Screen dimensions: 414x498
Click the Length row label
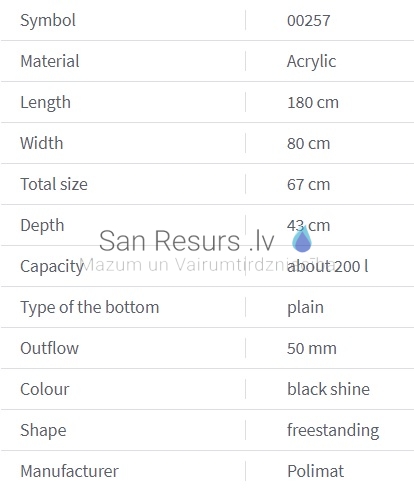click(45, 103)
